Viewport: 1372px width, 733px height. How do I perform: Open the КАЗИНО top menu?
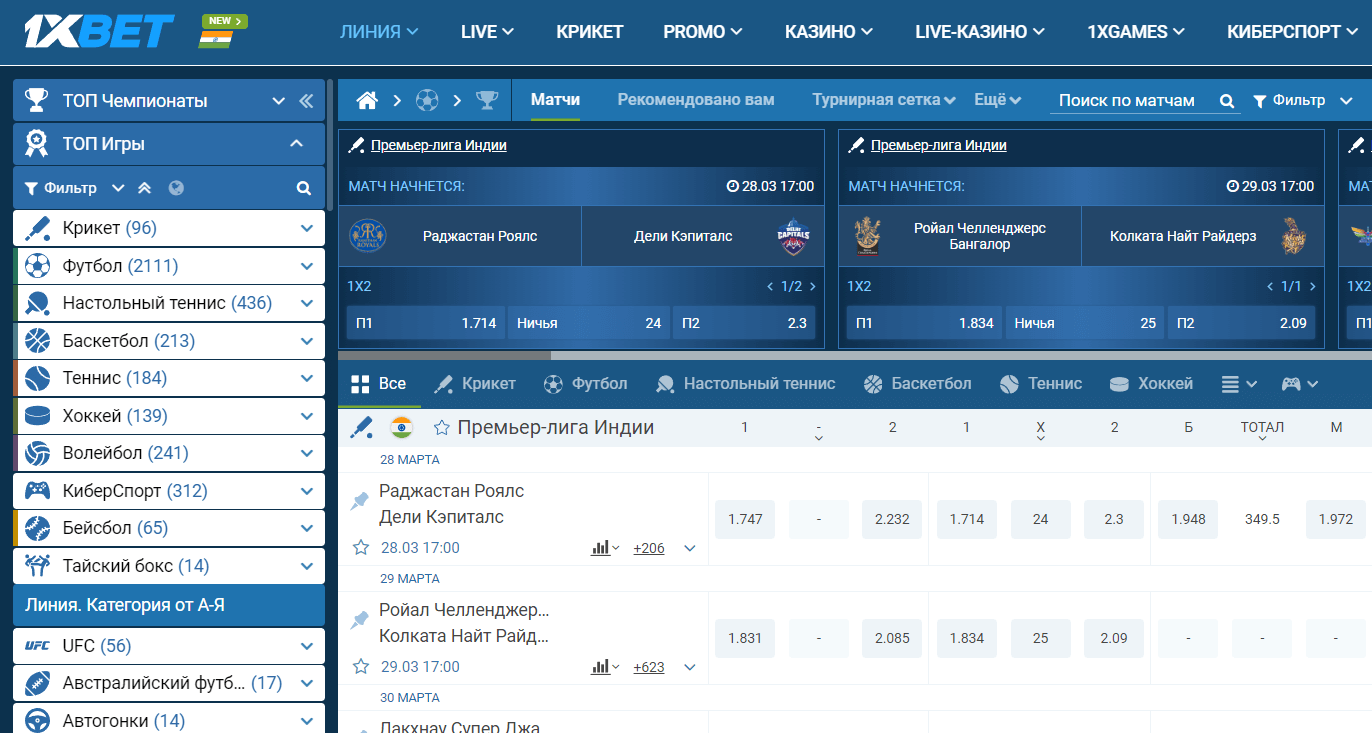(829, 32)
